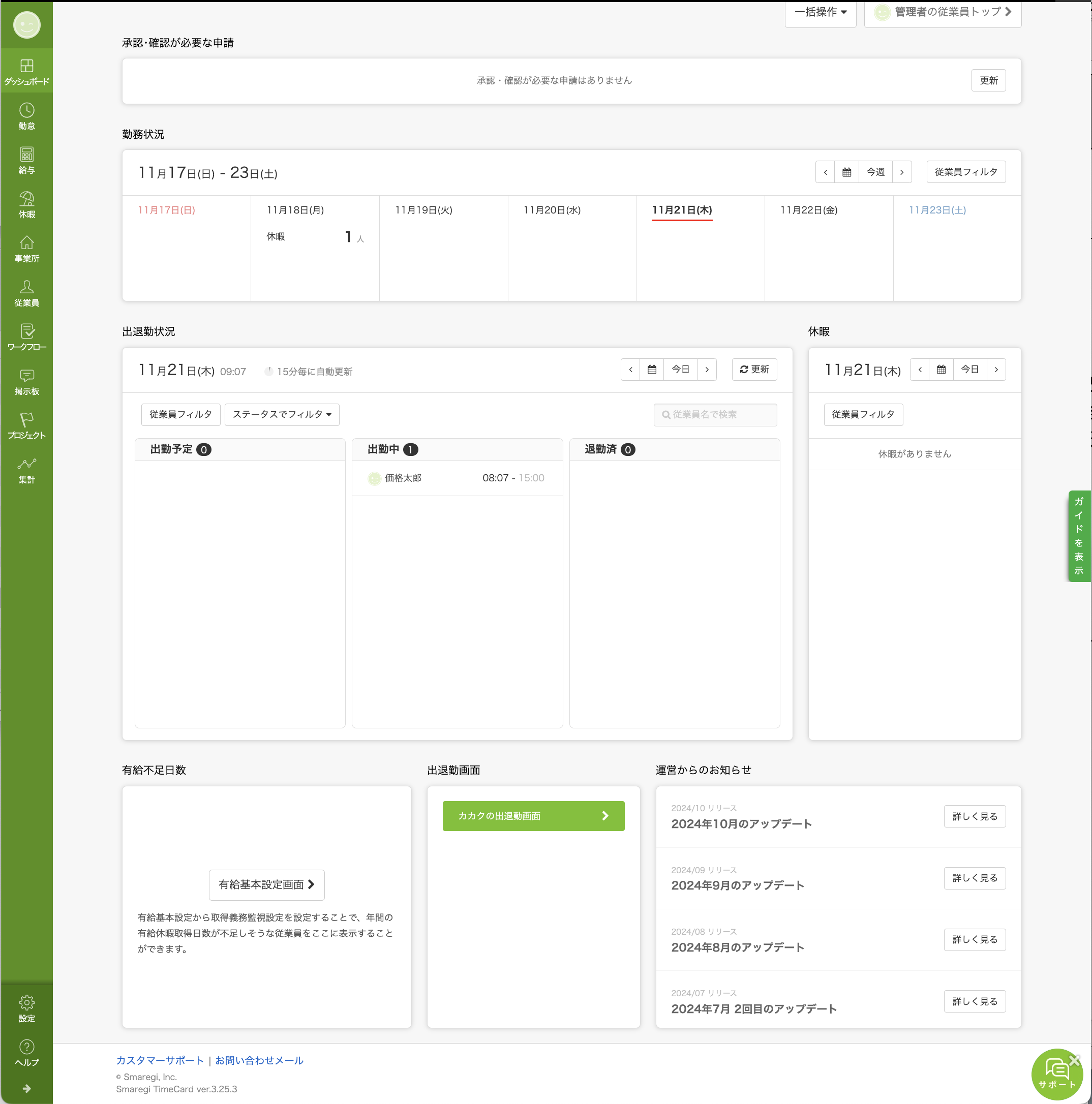Screen dimensions: 1092x1104
Task: Expand the sidebar with bottom arrow
Action: pos(26,1088)
